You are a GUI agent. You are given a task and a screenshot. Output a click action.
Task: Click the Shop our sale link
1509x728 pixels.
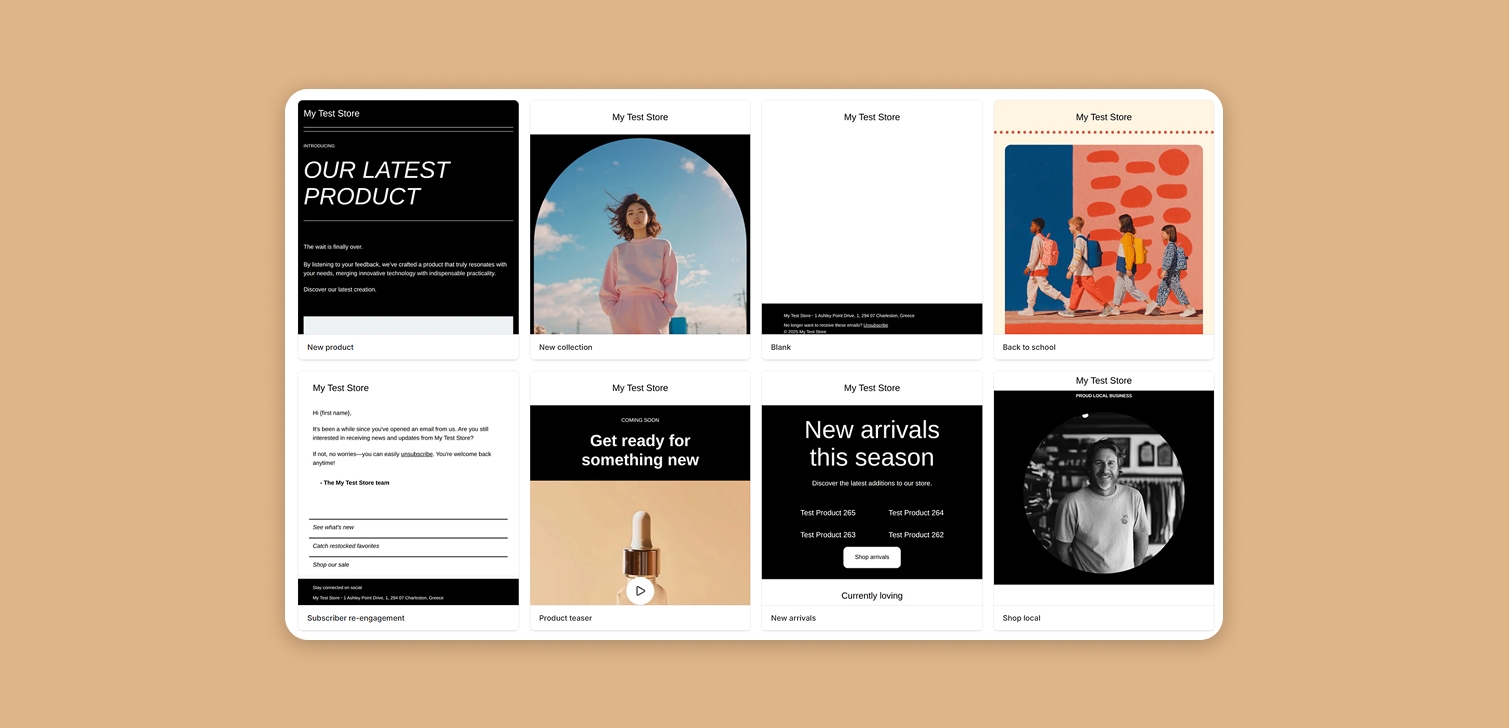tap(331, 565)
